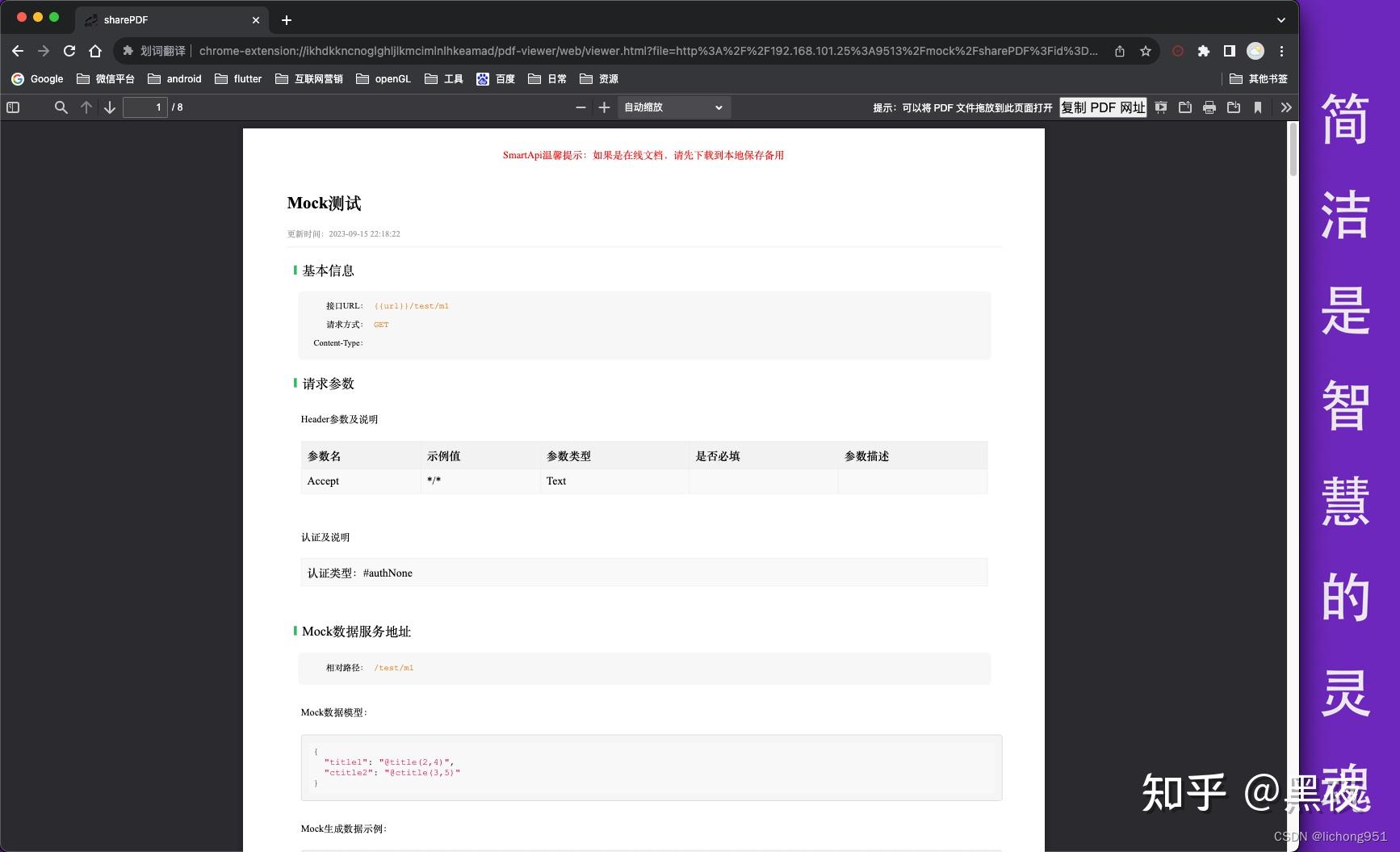Open the browser tab list dropdown arrow
Screen dimensions: 1400x852
click(x=1277, y=19)
